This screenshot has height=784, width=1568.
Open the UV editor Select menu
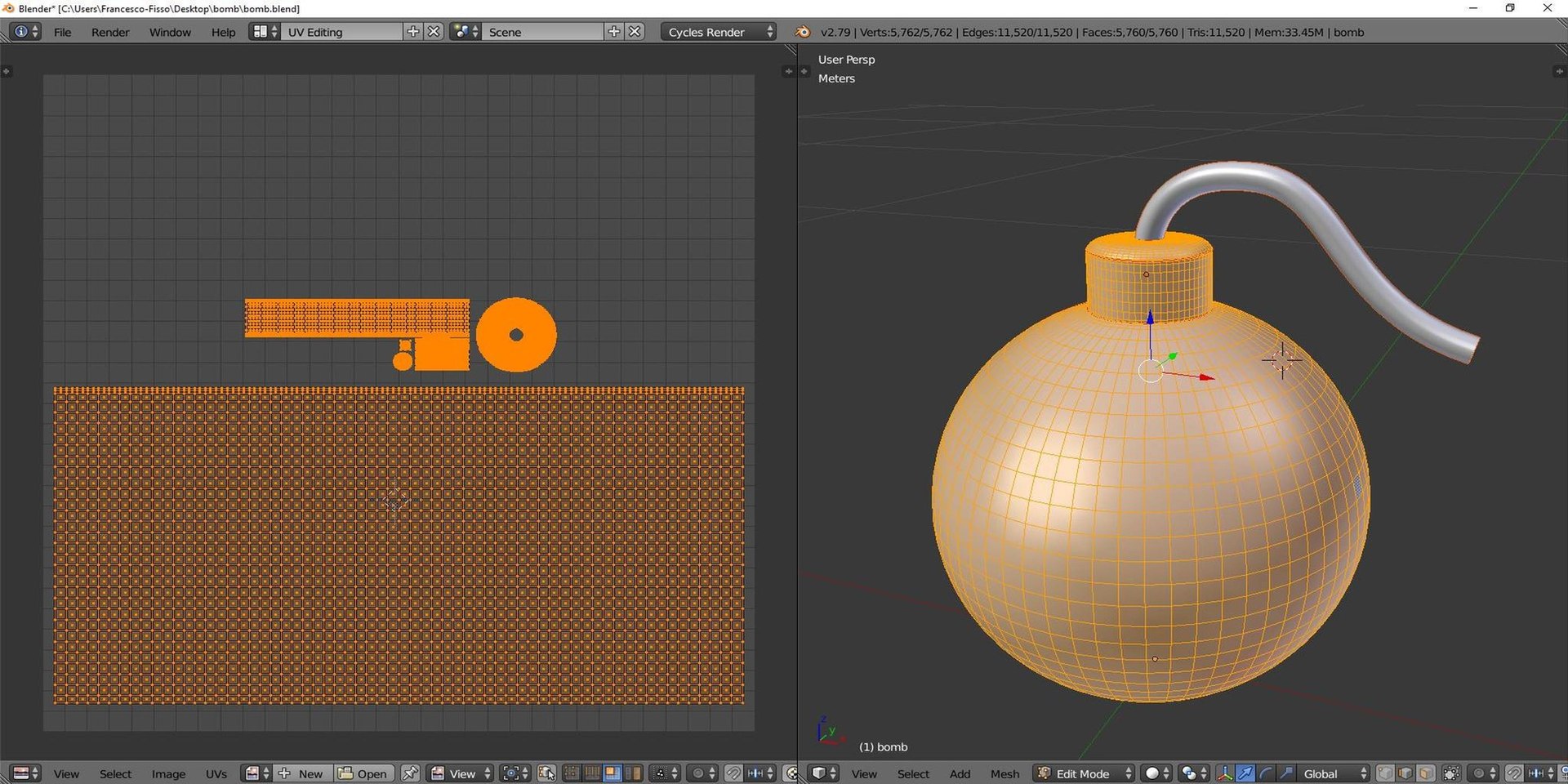point(115,773)
